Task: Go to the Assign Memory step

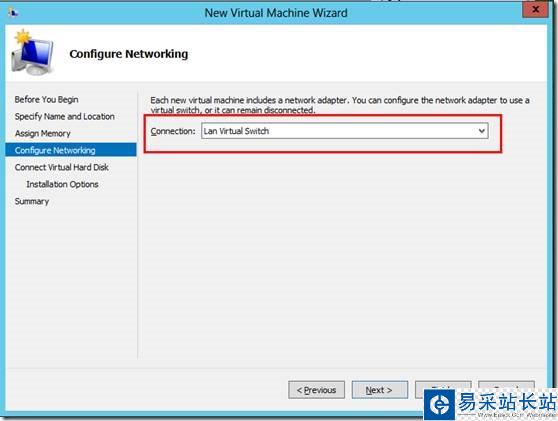Action: pyautogui.click(x=43, y=133)
